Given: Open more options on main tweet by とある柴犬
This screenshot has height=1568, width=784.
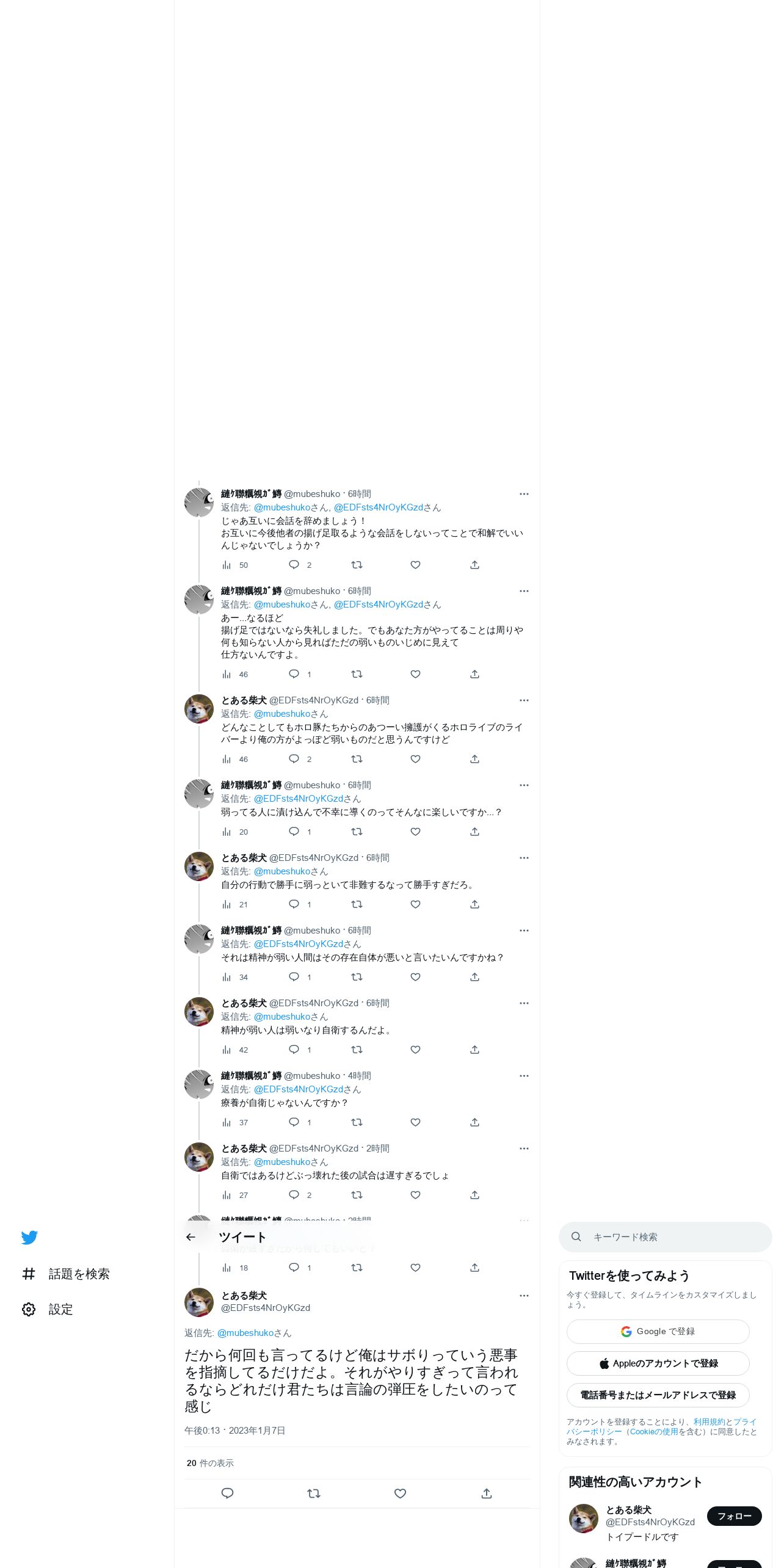Looking at the screenshot, I should pyautogui.click(x=524, y=1296).
